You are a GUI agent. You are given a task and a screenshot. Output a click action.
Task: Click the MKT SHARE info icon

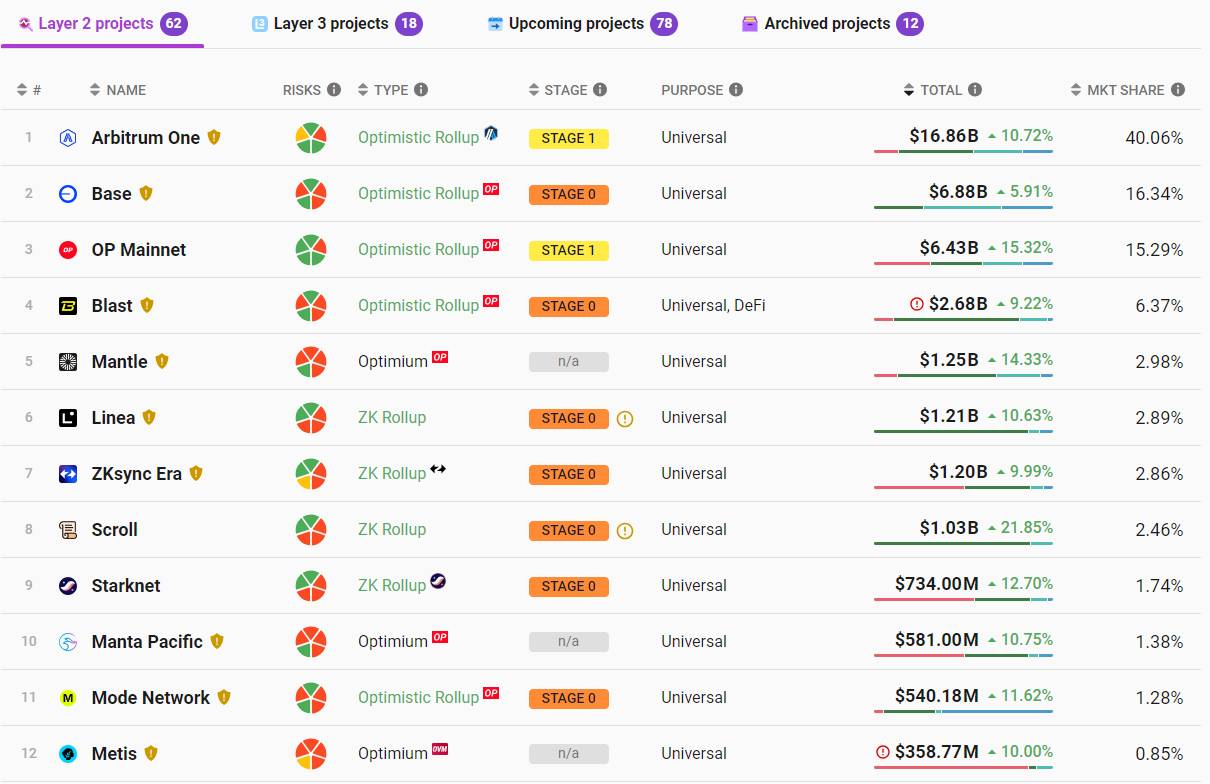click(x=1178, y=90)
